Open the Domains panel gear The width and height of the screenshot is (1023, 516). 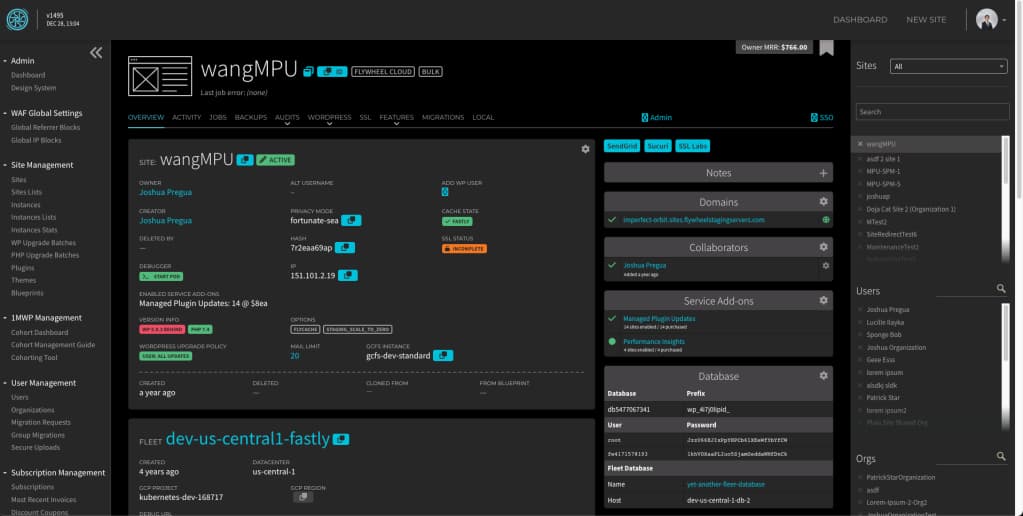point(823,202)
